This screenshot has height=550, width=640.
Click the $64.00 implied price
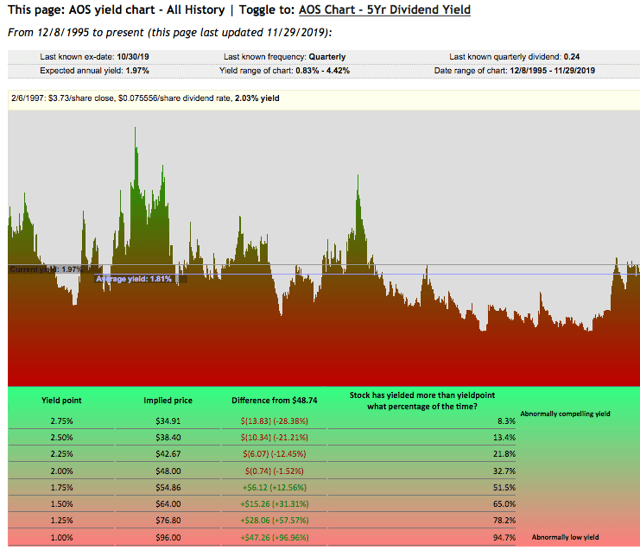[168, 504]
